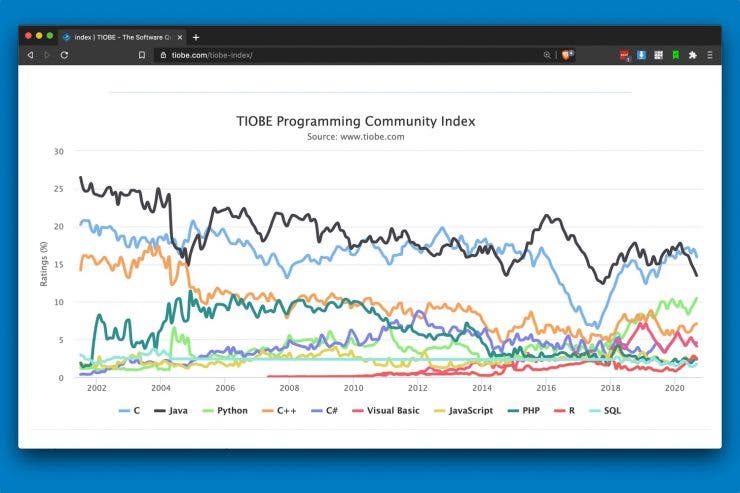Click the '2016' x-axis label
This screenshot has width=740, height=493.
(x=546, y=388)
